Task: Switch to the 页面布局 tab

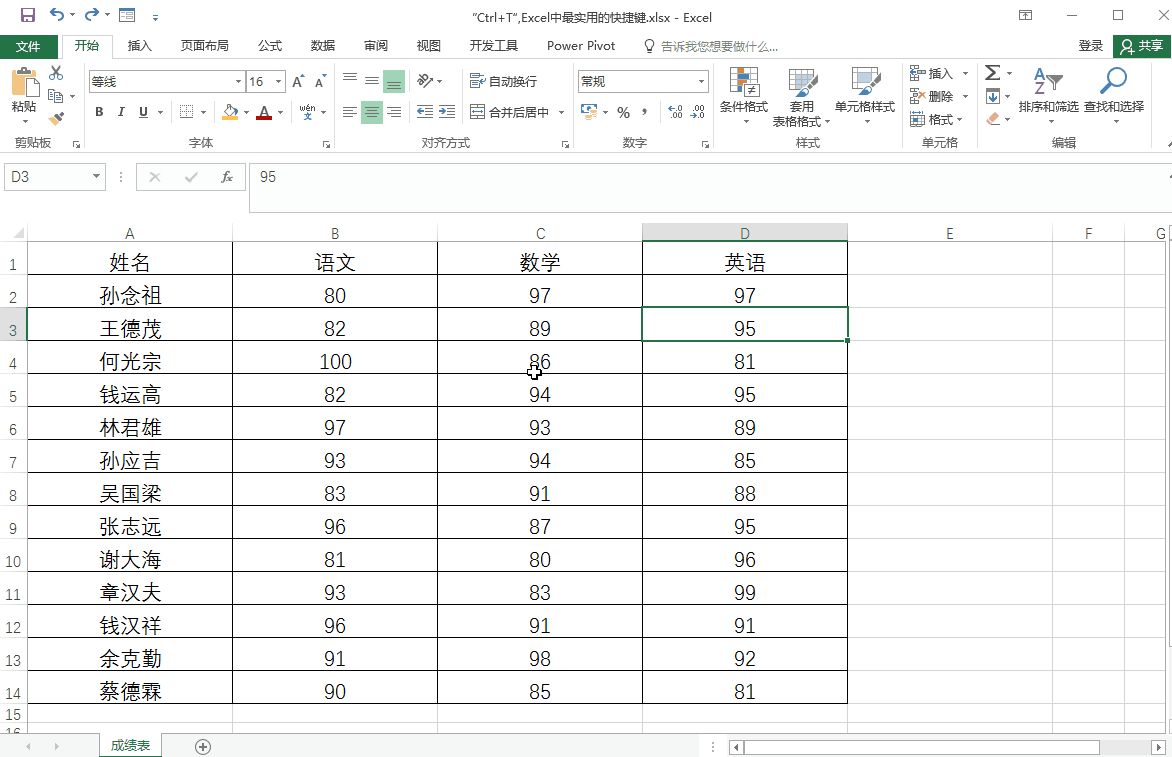Action: pos(205,46)
